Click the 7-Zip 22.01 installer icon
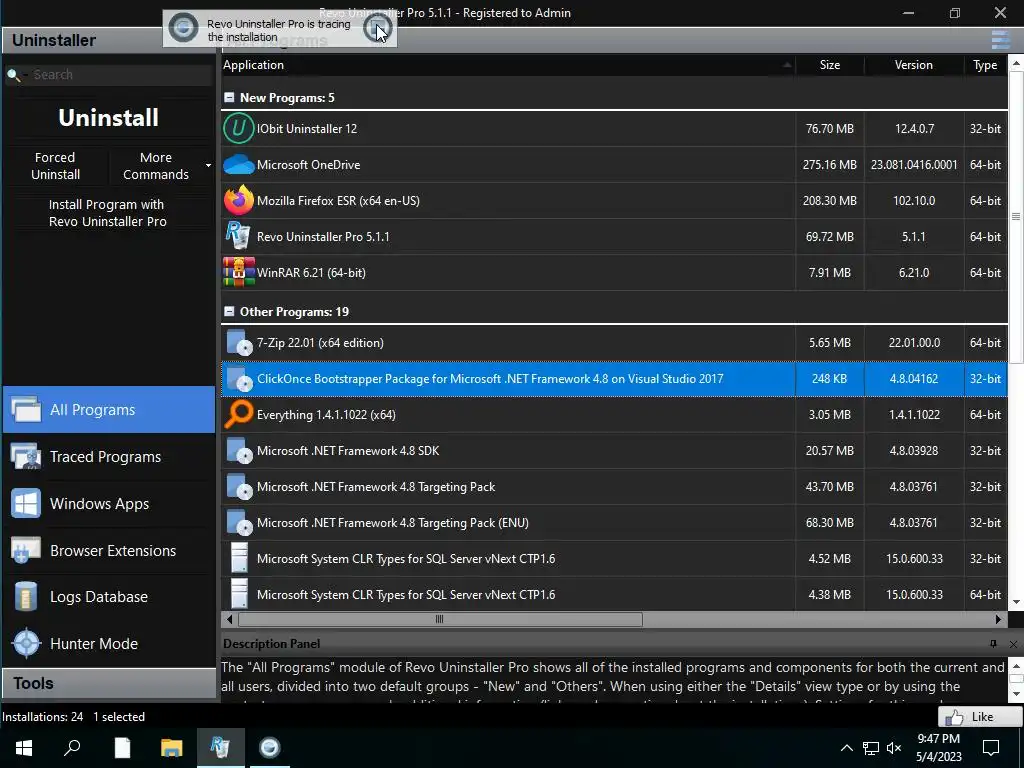 click(x=239, y=342)
